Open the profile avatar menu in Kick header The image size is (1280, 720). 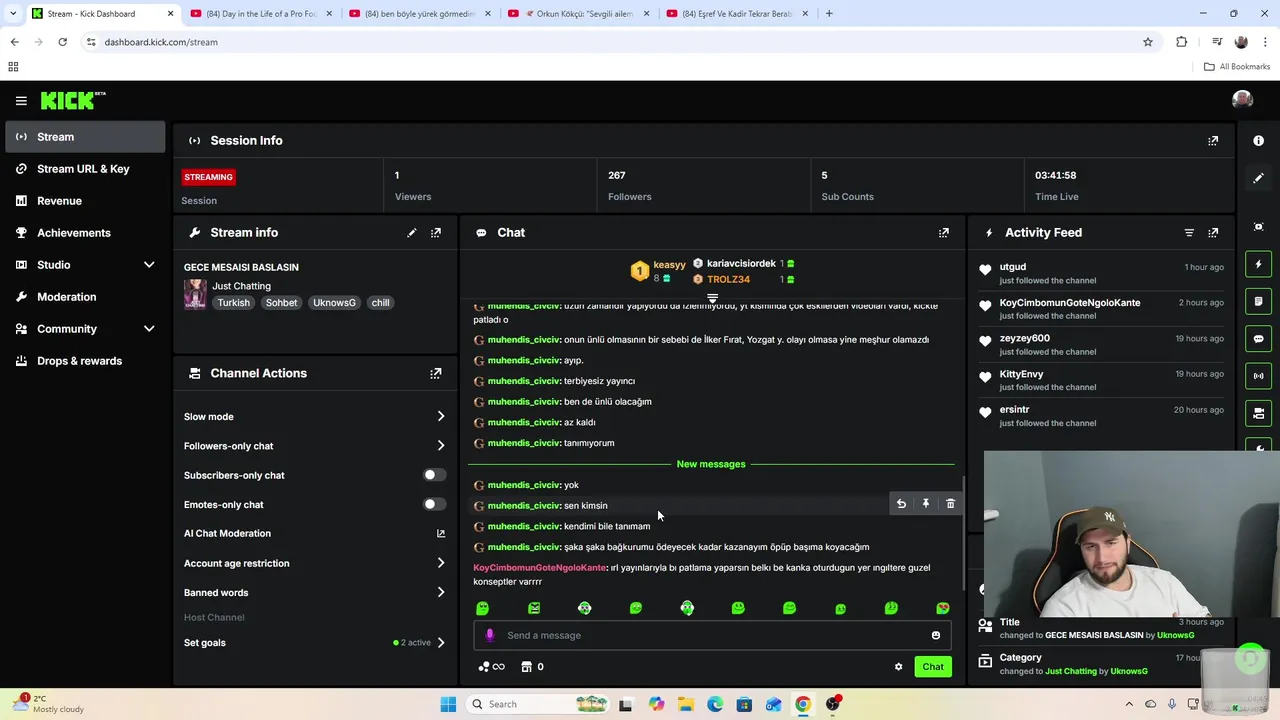[x=1242, y=100]
